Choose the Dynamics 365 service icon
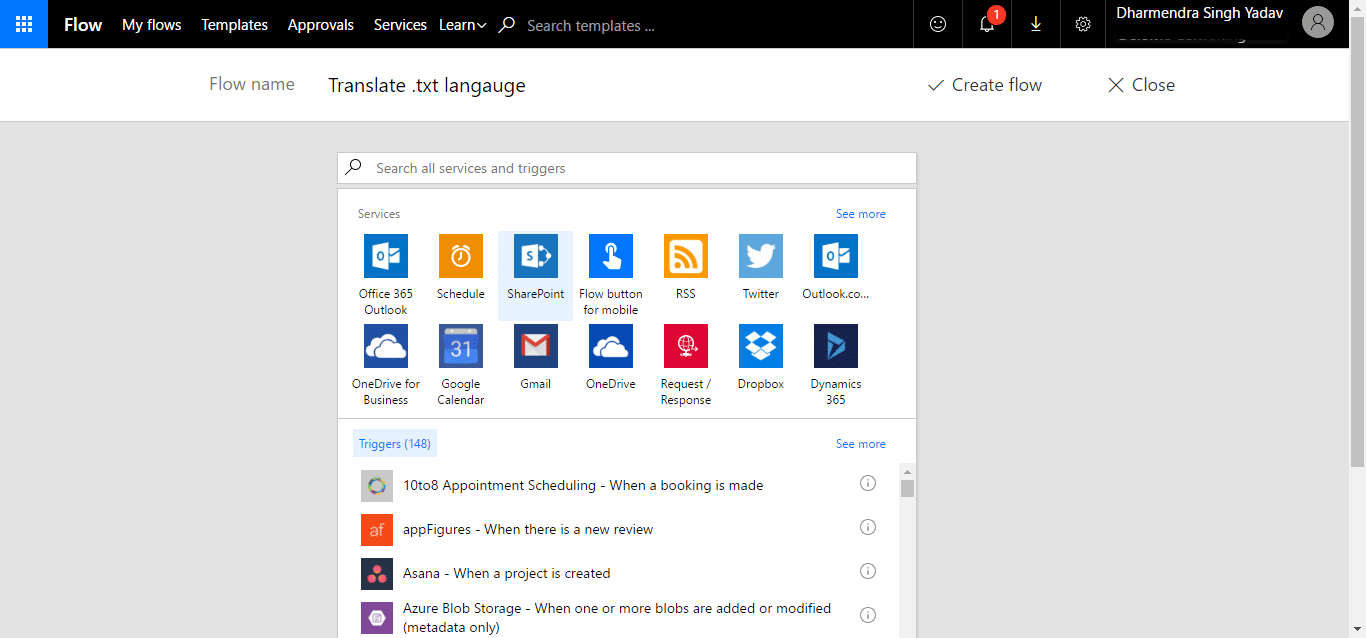The height and width of the screenshot is (638, 1366). pyautogui.click(x=836, y=346)
